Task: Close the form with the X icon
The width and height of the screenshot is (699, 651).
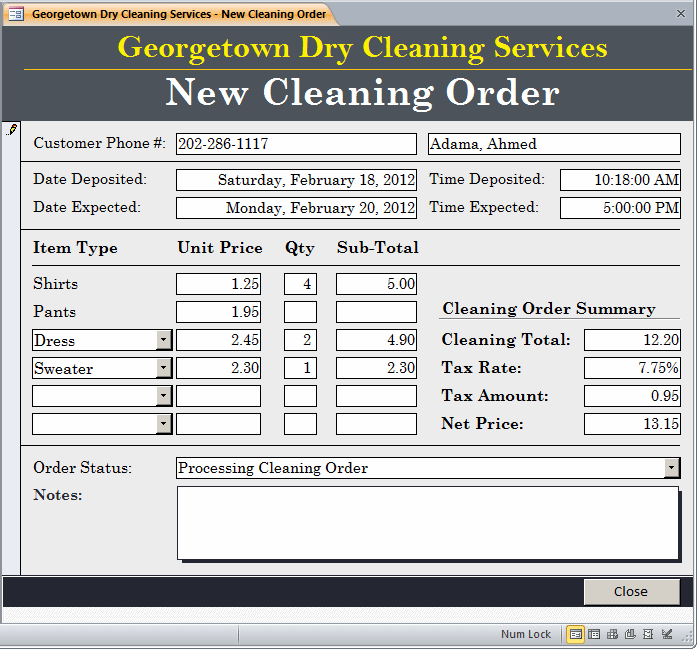Action: (x=680, y=14)
